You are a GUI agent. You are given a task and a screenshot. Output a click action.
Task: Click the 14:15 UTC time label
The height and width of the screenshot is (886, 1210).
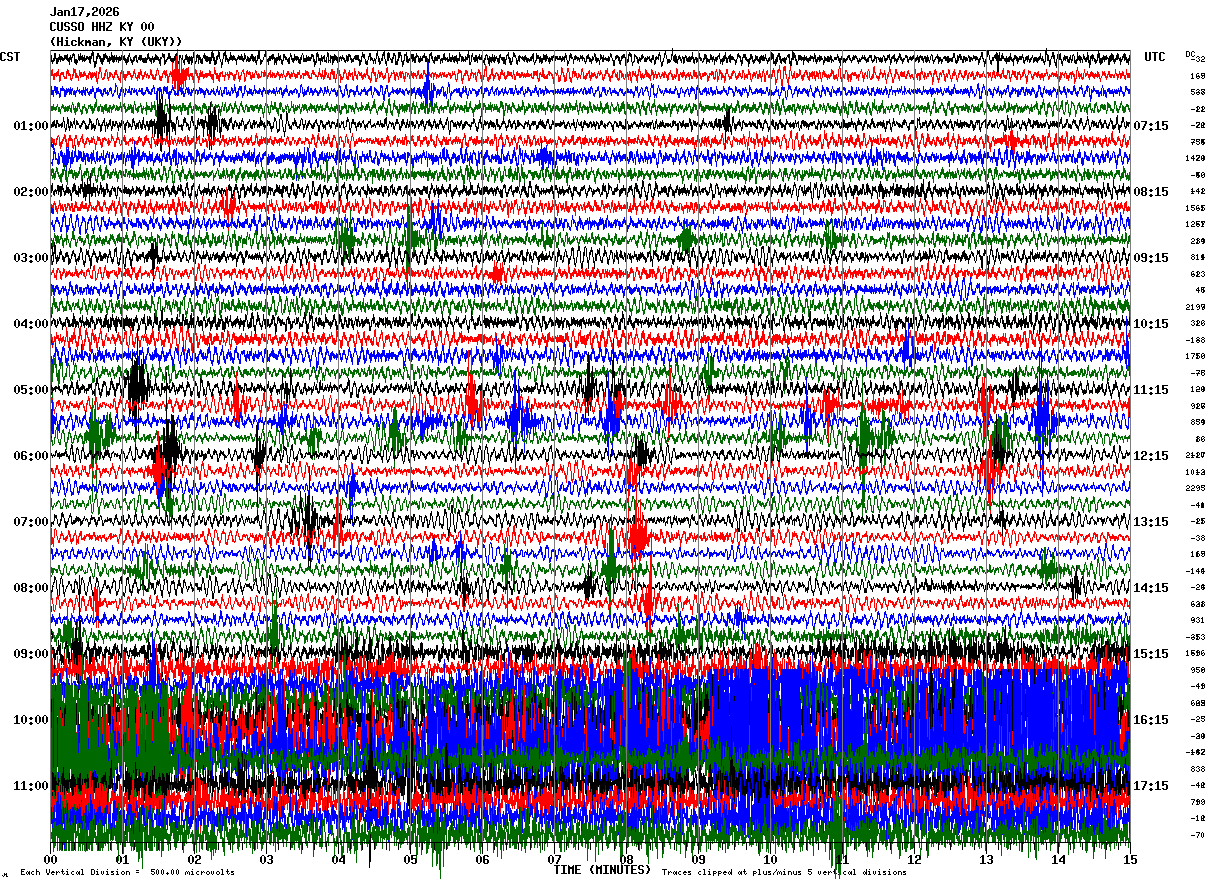1152,588
